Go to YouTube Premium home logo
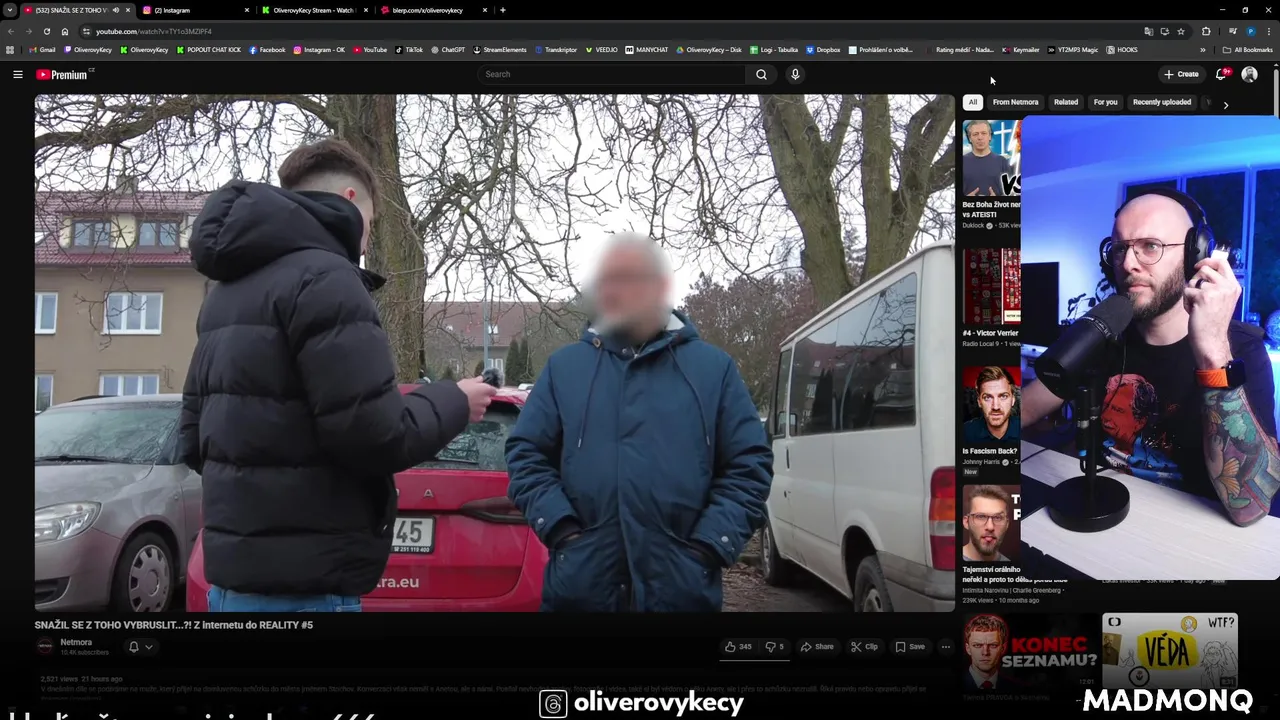 pyautogui.click(x=62, y=74)
